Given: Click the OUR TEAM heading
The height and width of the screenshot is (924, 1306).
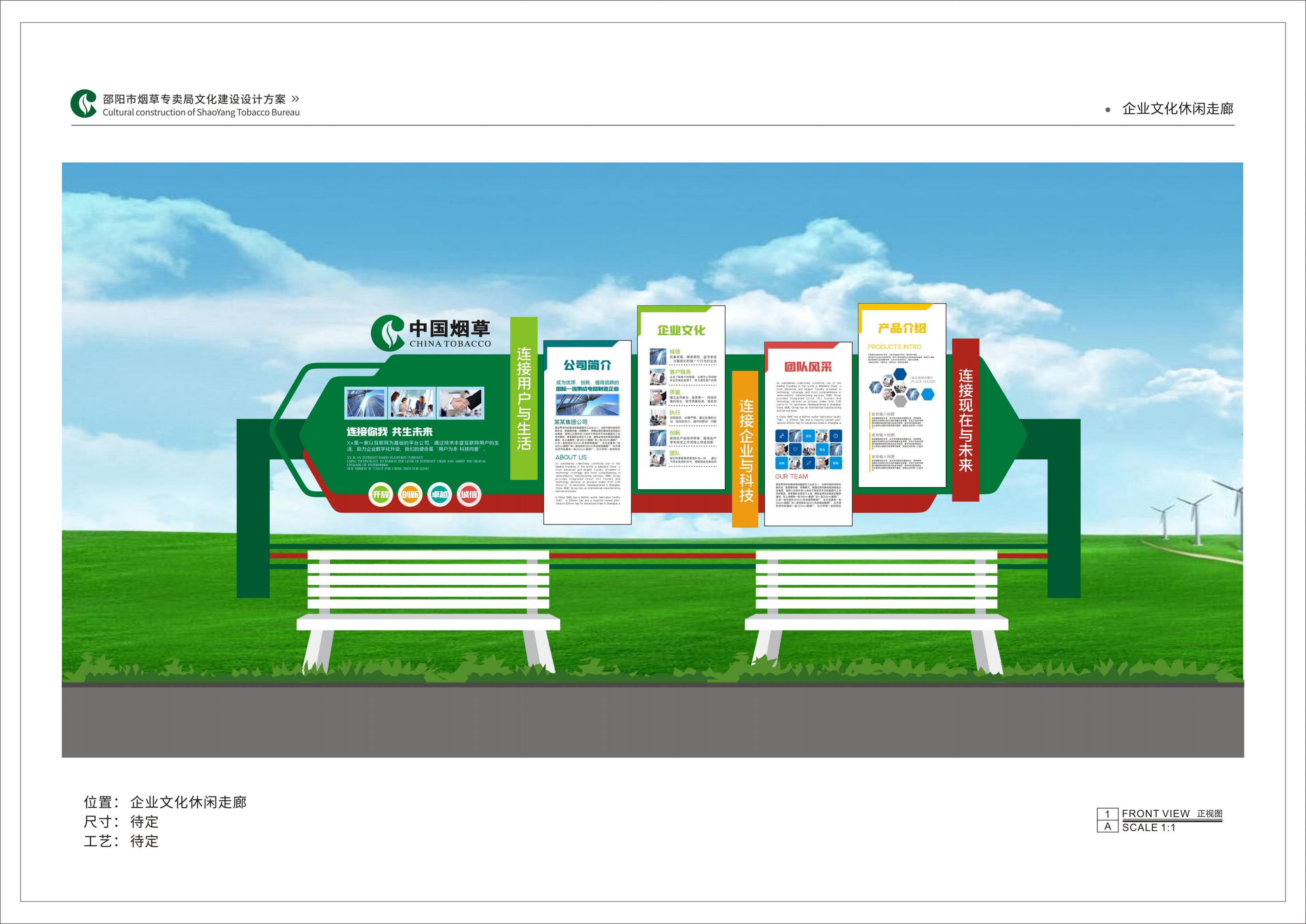Looking at the screenshot, I should (x=791, y=476).
